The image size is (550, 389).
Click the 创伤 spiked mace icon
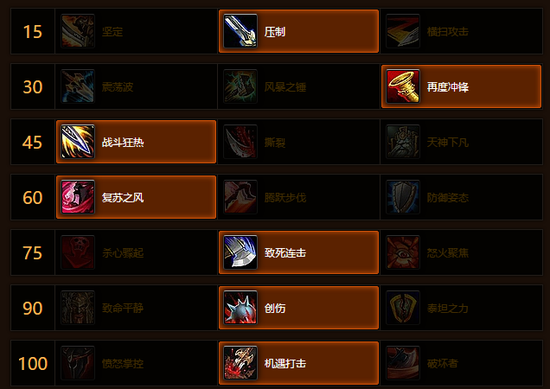pyautogui.click(x=240, y=308)
